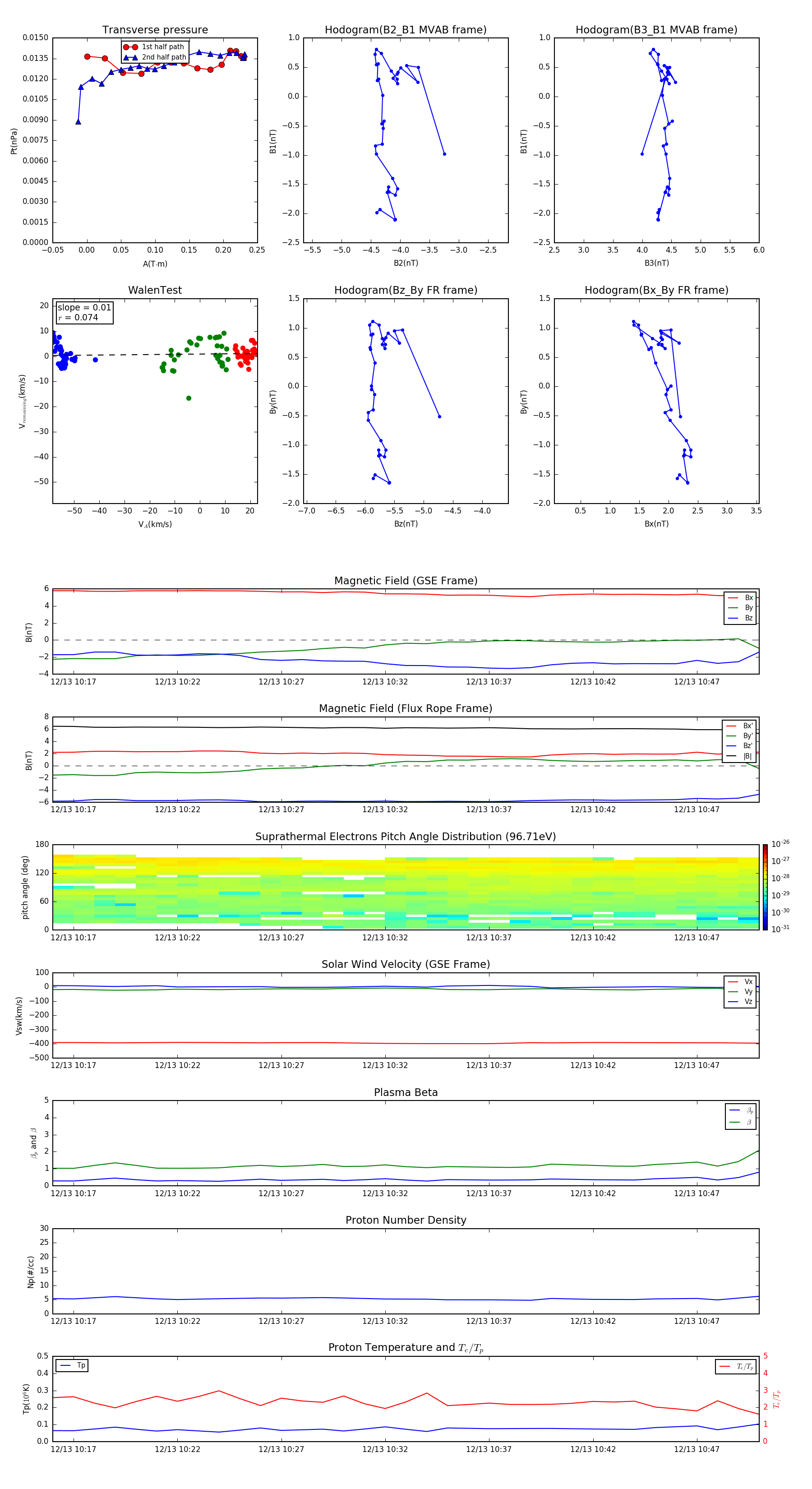Click the A(T·m) x-axis label
812x1489 pixels.
pyautogui.click(x=155, y=264)
